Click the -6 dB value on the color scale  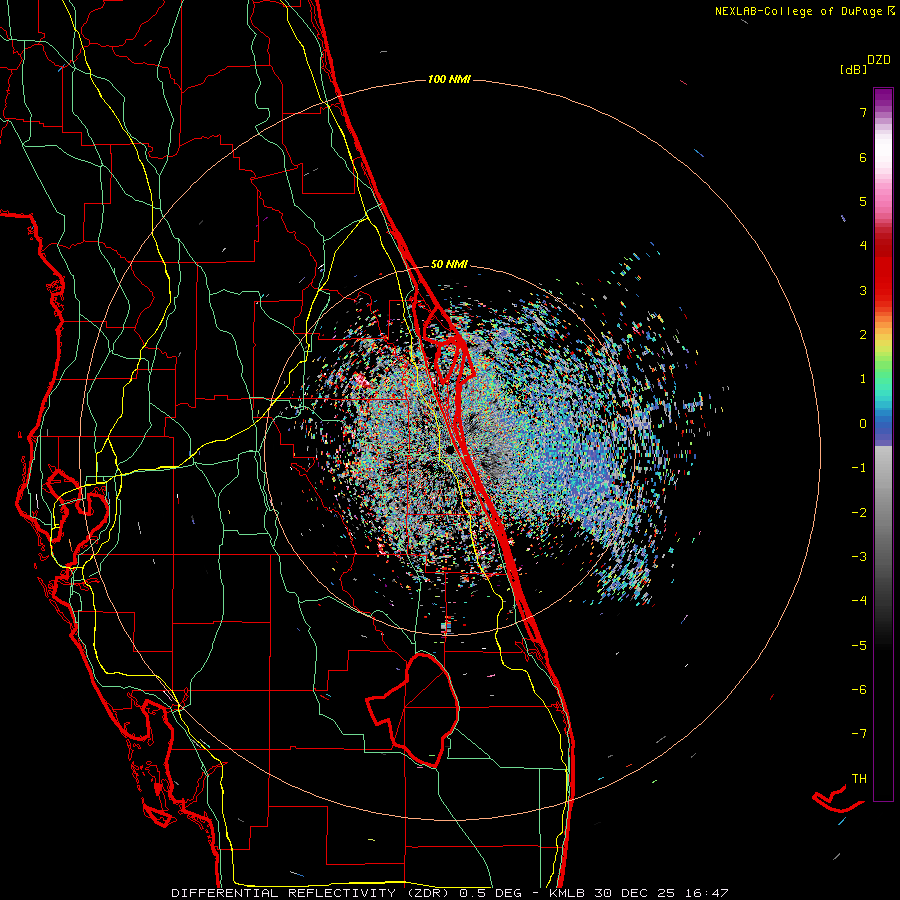(x=859, y=689)
